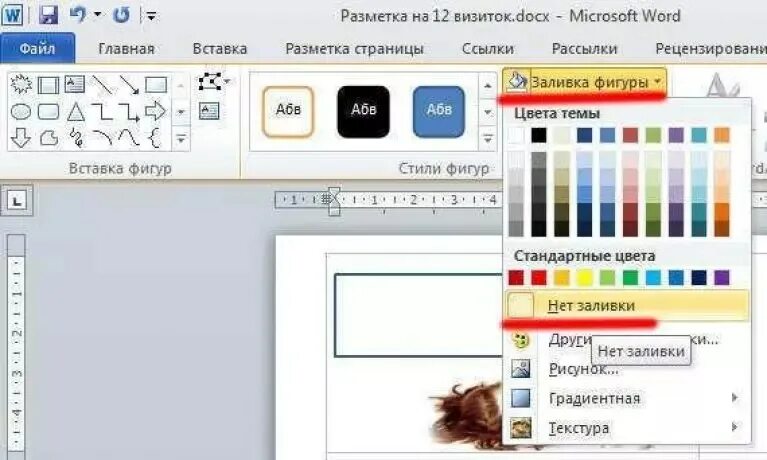Select the rectangle shape in gallery
767x460 pixels.
pos(156,85)
